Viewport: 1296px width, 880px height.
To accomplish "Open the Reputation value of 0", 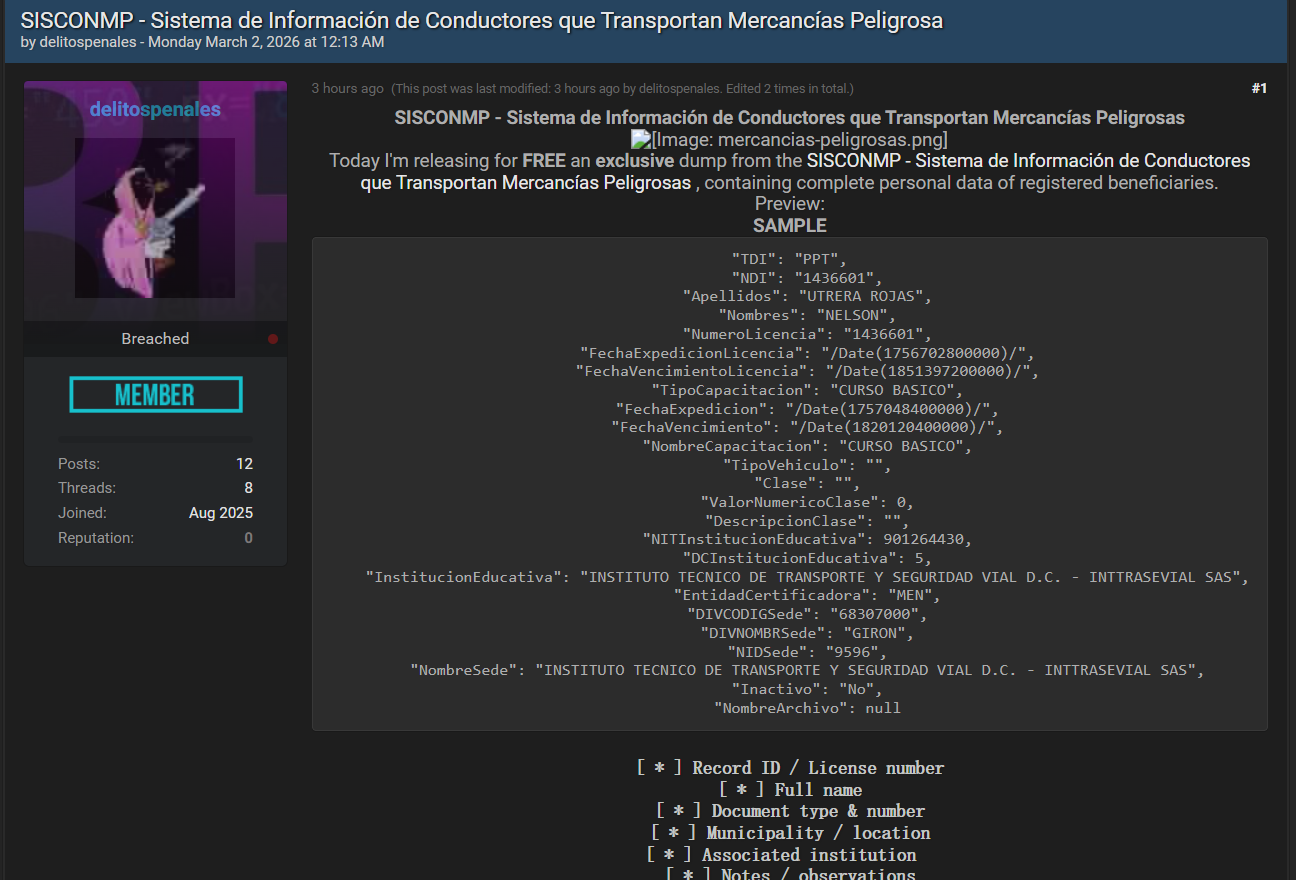I will [248, 538].
